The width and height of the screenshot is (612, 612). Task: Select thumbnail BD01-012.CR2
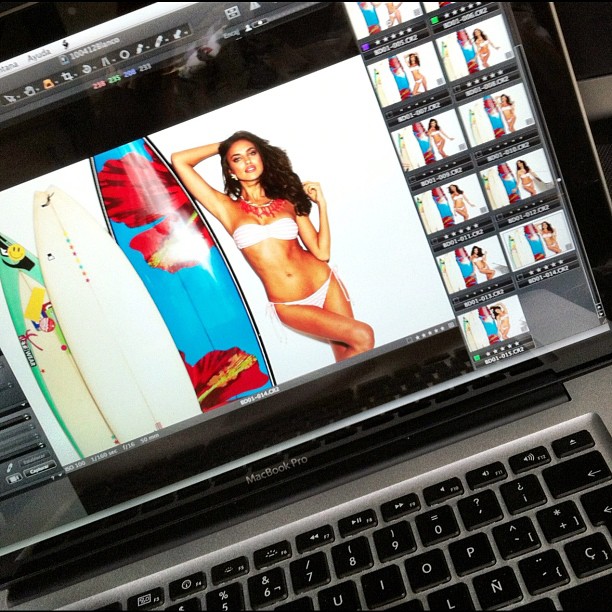(518, 178)
